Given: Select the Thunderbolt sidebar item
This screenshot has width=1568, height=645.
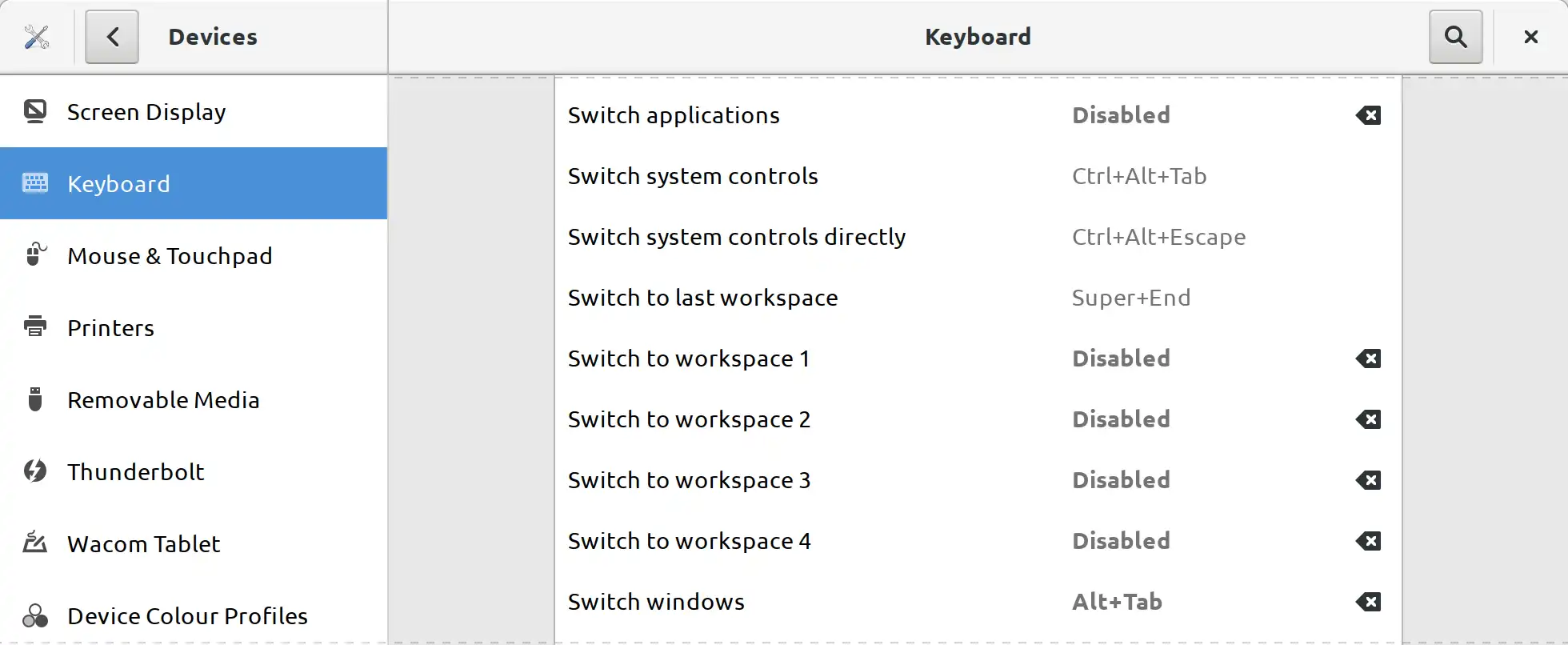Looking at the screenshot, I should [x=136, y=472].
